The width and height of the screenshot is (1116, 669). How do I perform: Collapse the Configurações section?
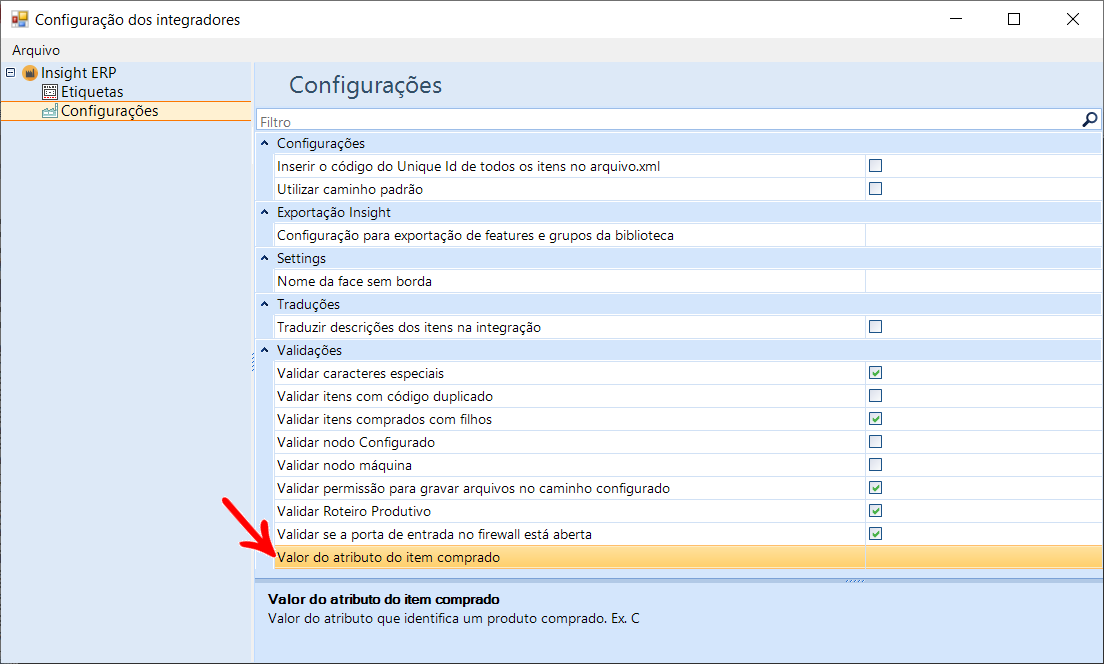(265, 143)
